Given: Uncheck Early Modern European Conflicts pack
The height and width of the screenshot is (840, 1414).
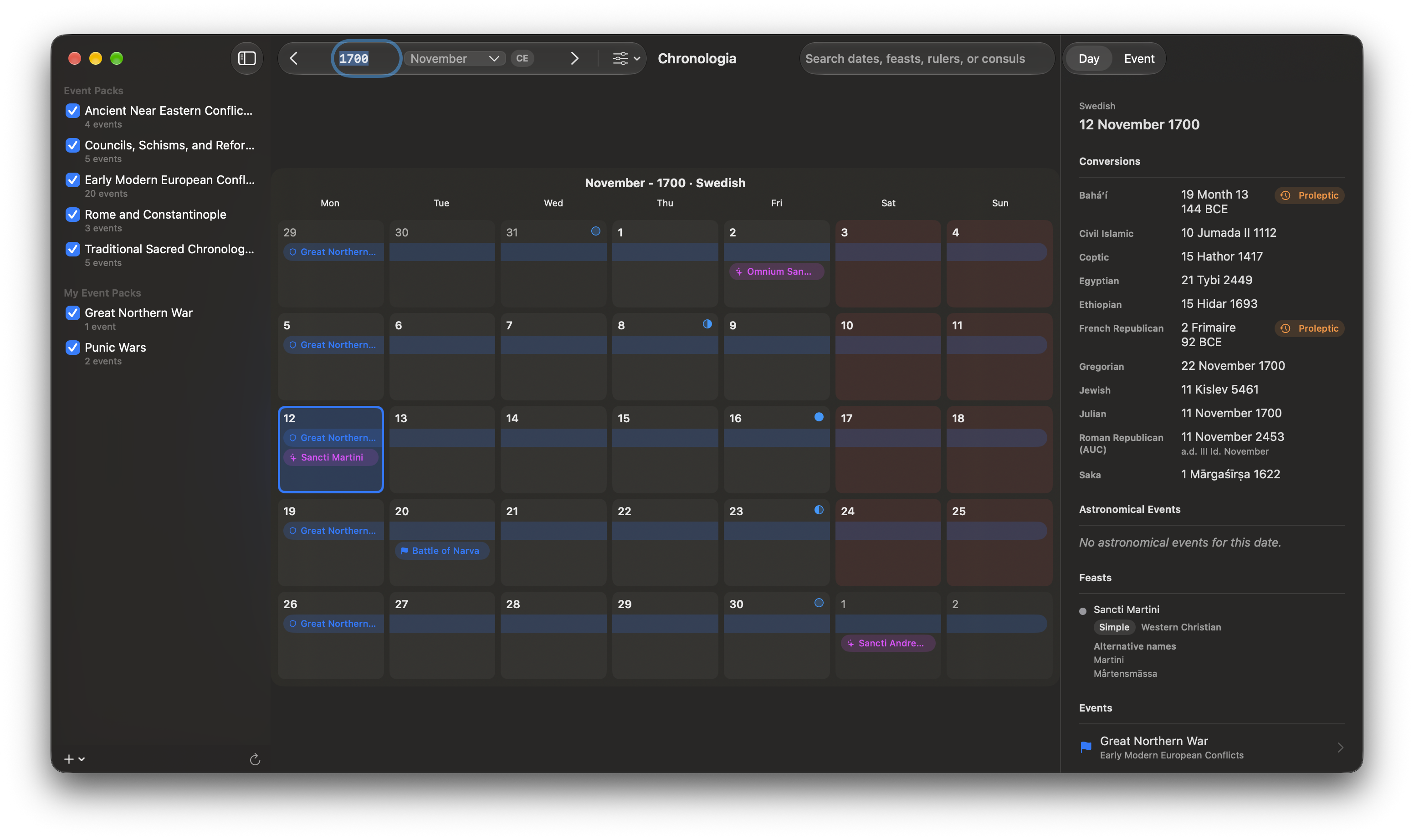Looking at the screenshot, I should tap(72, 179).
